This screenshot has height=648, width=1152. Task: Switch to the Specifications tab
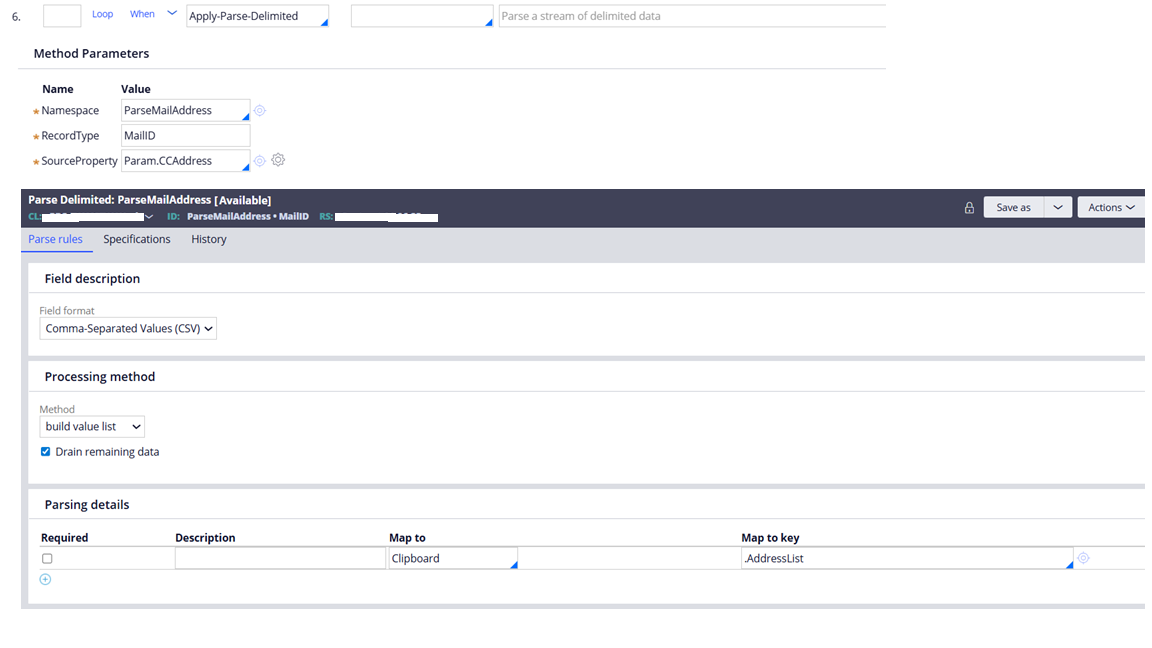[137, 240]
